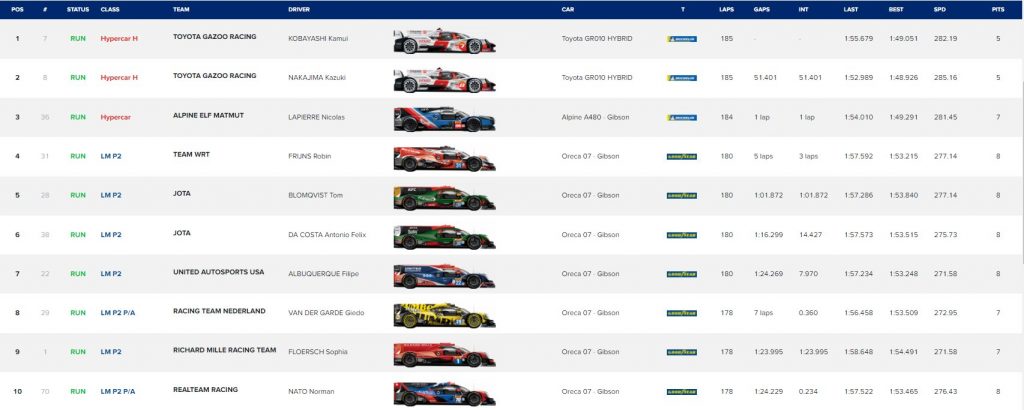Click Goodyear logo in Floersch row
This screenshot has height=410, width=1024.
point(682,353)
